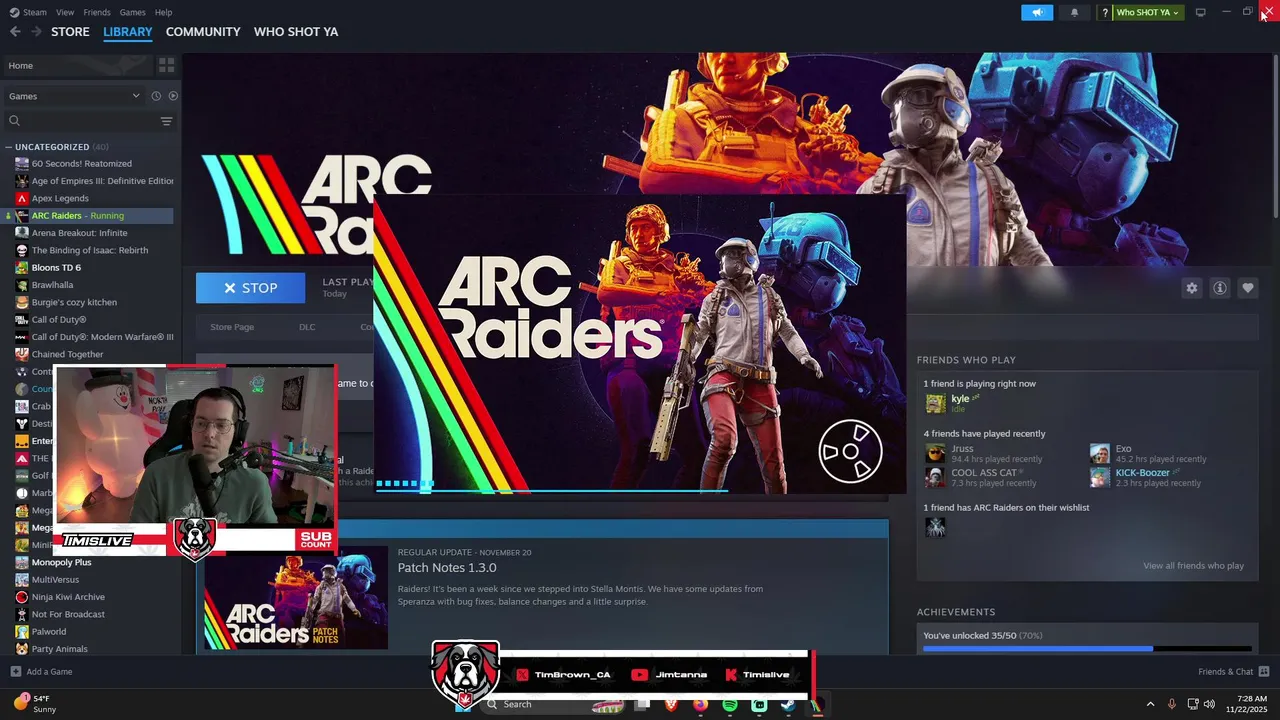Select Ninja Kiwi Archive in library
The height and width of the screenshot is (720, 1280).
(x=68, y=597)
